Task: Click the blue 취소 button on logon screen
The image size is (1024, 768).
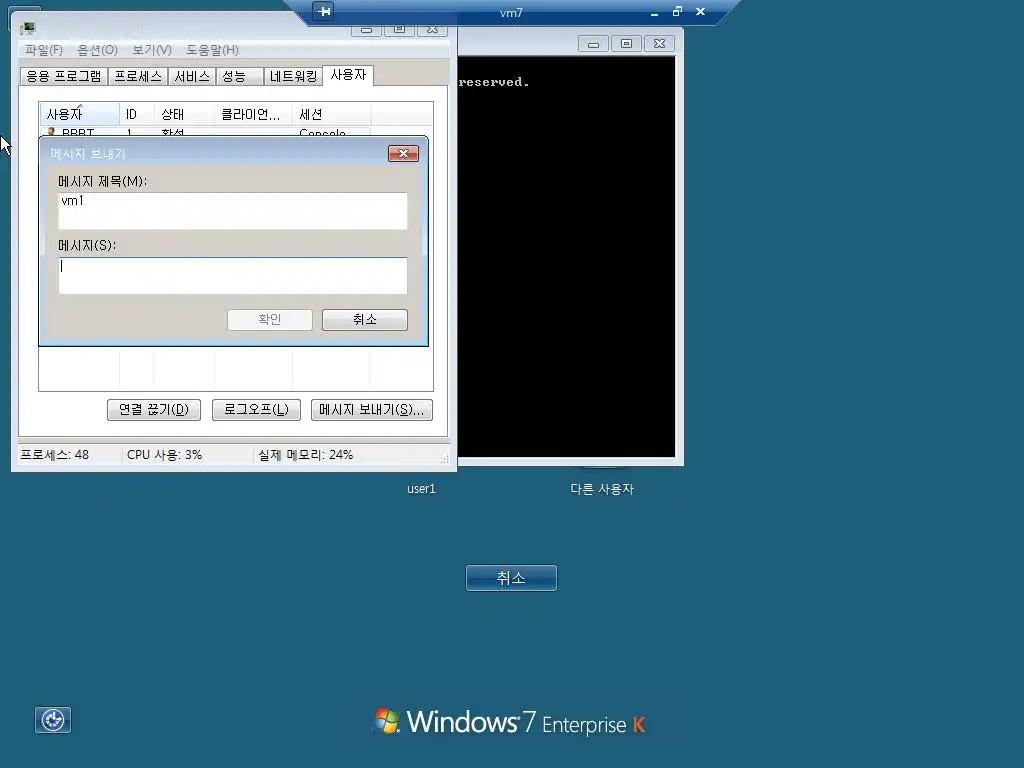Action: click(511, 578)
